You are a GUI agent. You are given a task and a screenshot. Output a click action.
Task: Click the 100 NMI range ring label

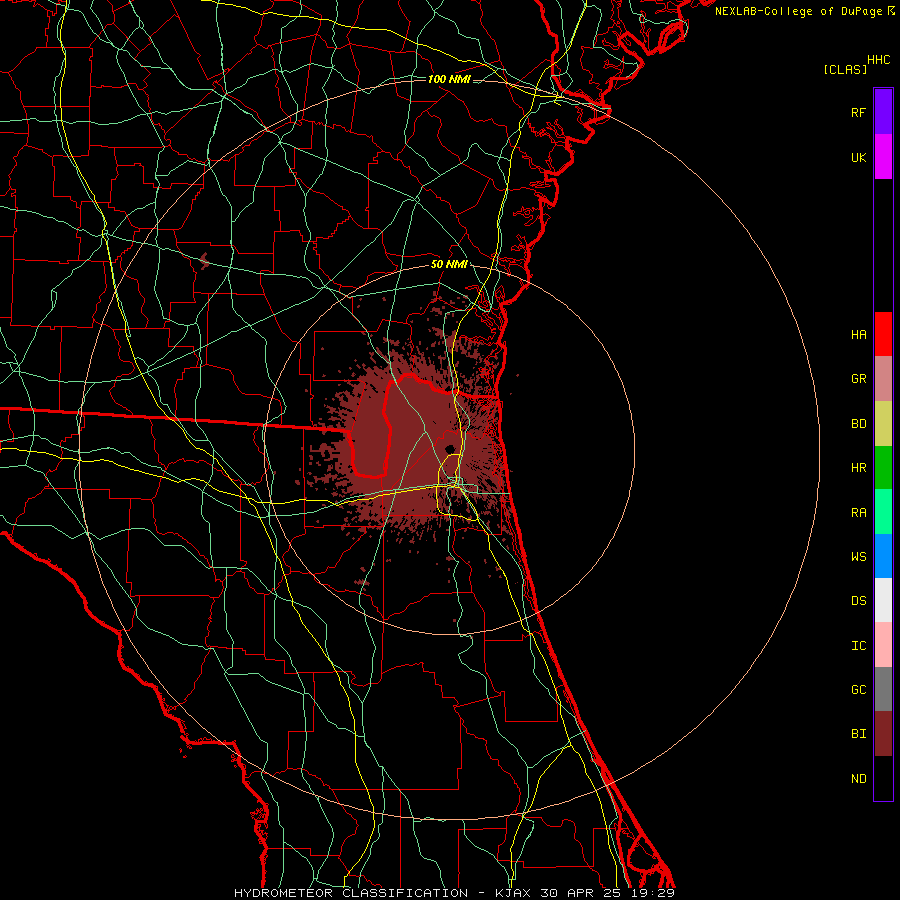tap(449, 79)
